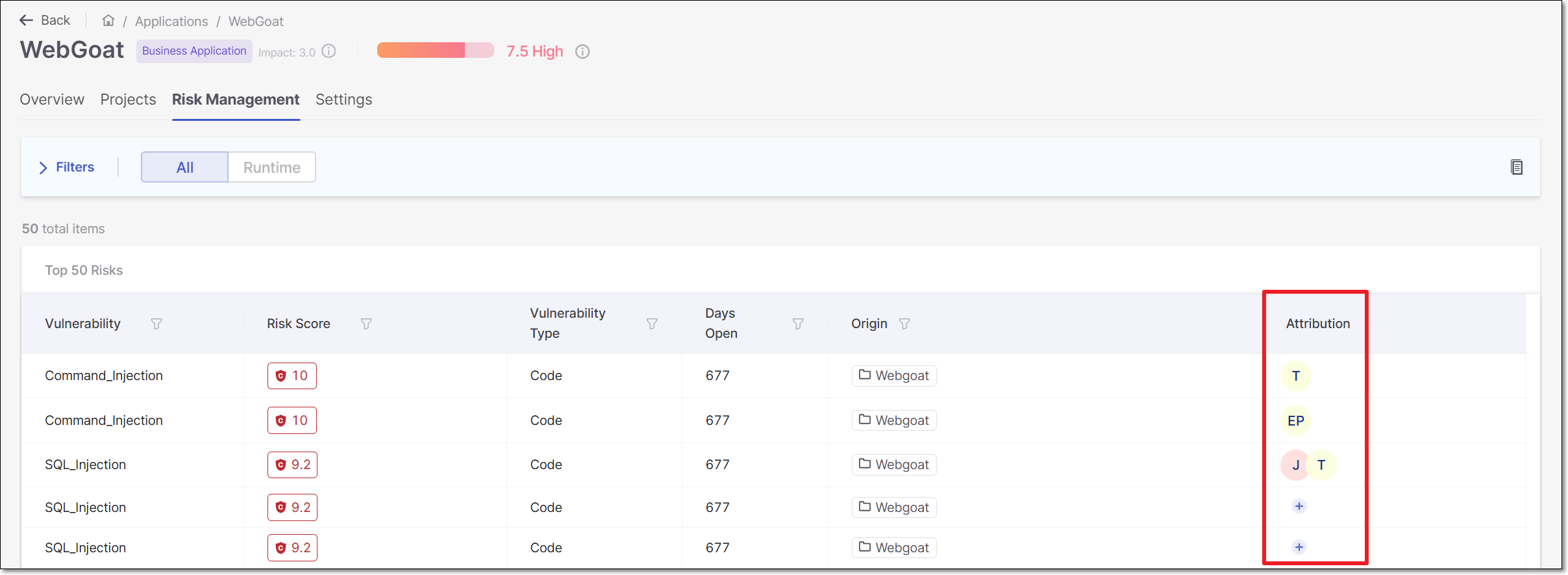The image size is (1568, 575).
Task: Click info icon beside 7.5 High
Action: click(582, 52)
